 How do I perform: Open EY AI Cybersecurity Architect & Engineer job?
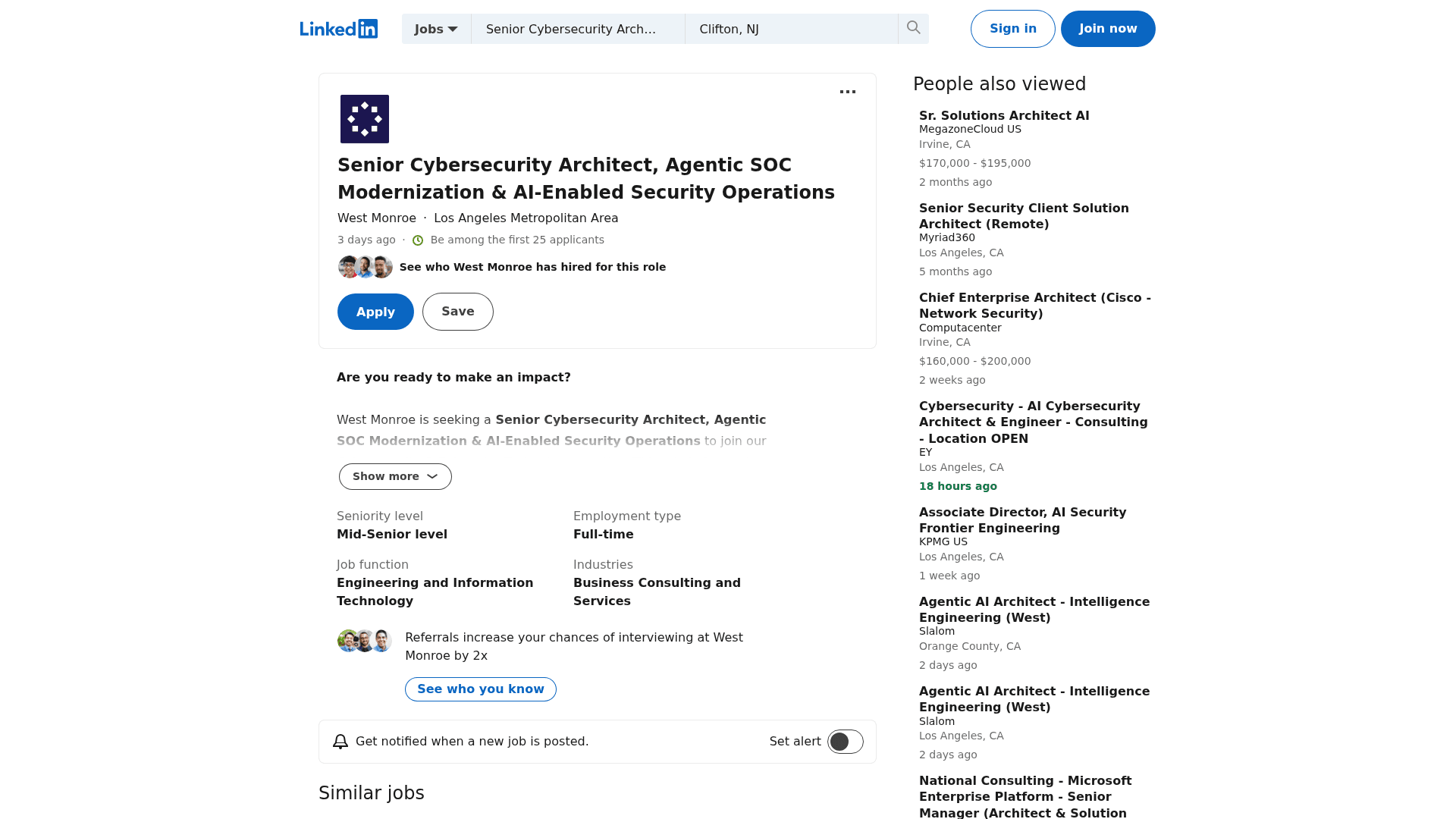1034,422
